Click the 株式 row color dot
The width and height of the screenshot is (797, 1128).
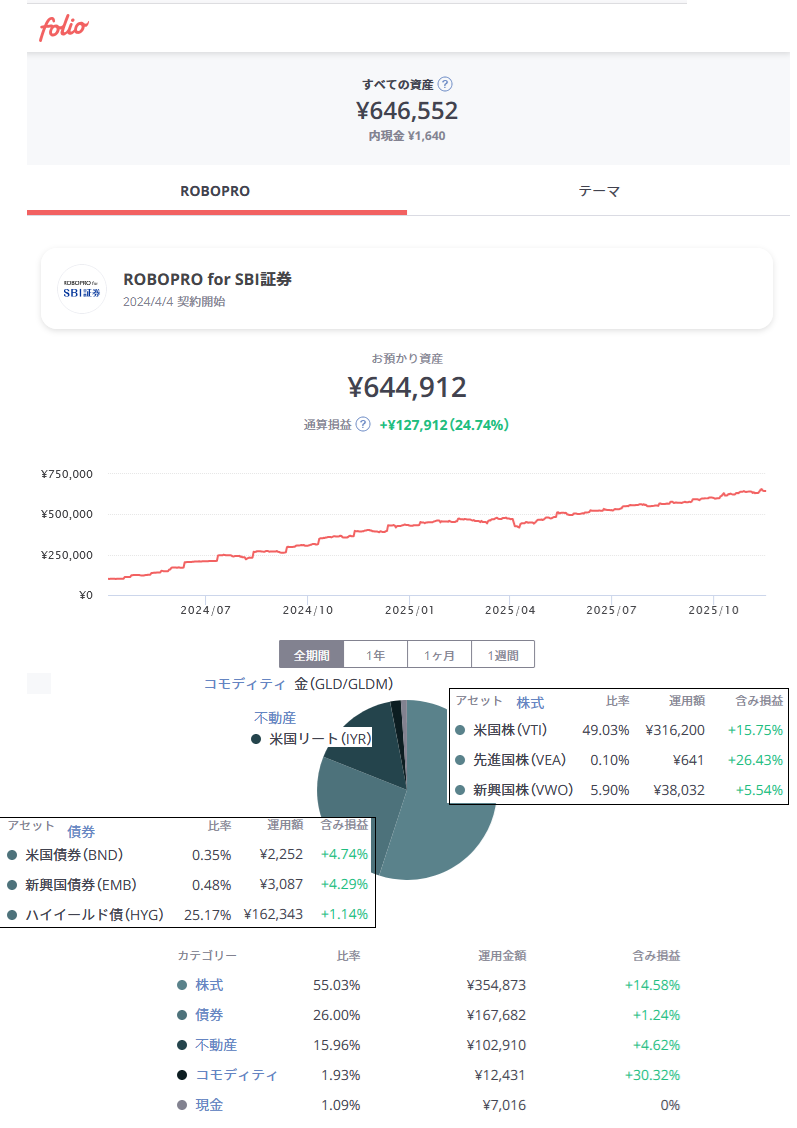182,985
